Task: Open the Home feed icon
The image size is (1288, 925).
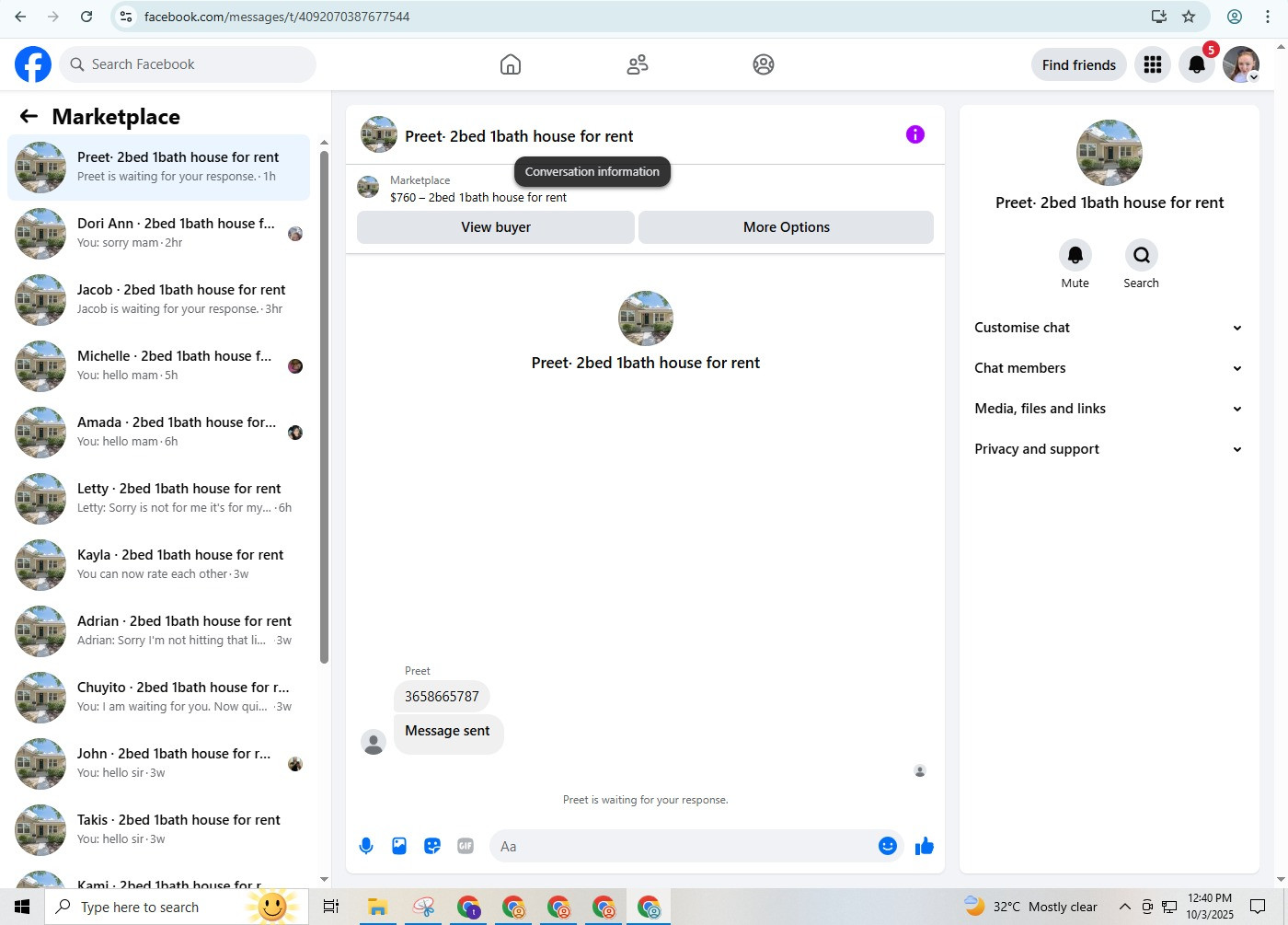Action: (511, 64)
